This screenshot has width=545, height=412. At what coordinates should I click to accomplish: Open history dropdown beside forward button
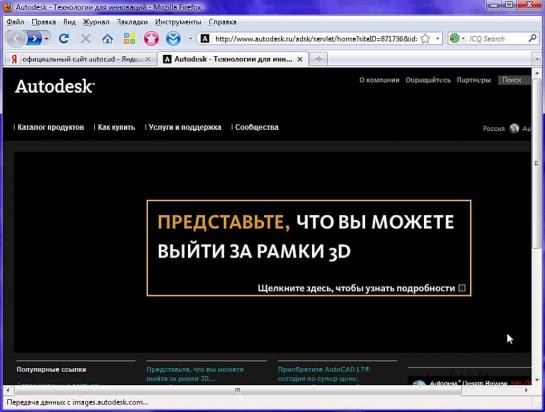pyautogui.click(x=47, y=39)
